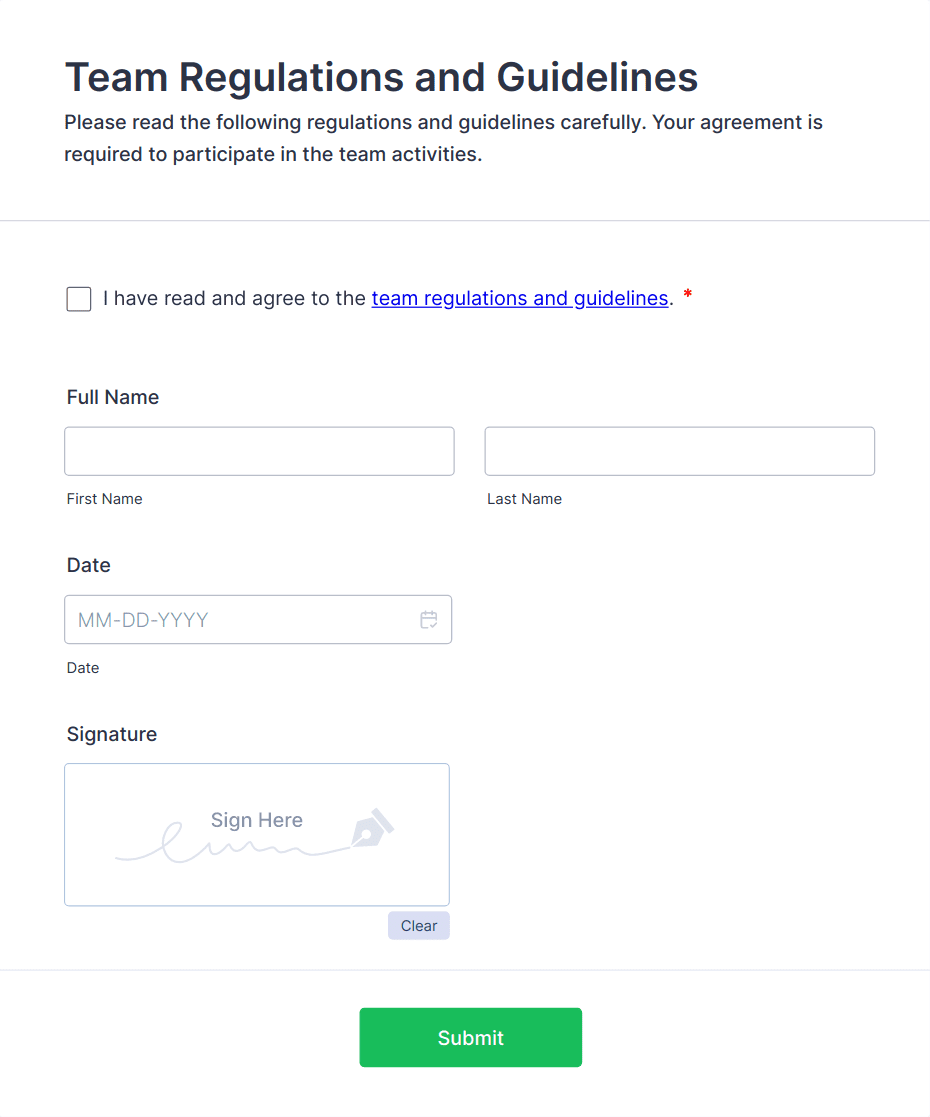The width and height of the screenshot is (930, 1117).
Task: Click the Last Name sublabel
Action: click(x=524, y=499)
